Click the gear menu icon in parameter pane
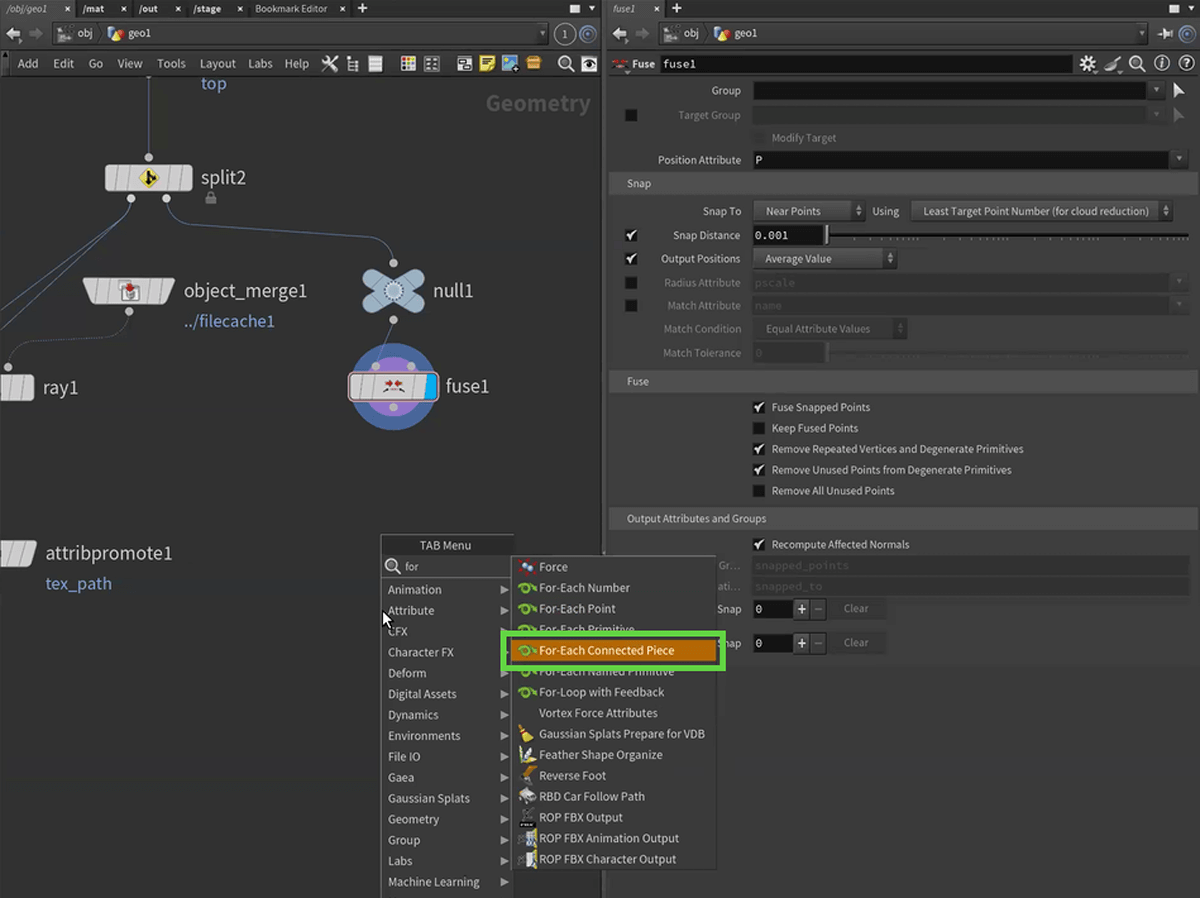 pyautogui.click(x=1088, y=64)
